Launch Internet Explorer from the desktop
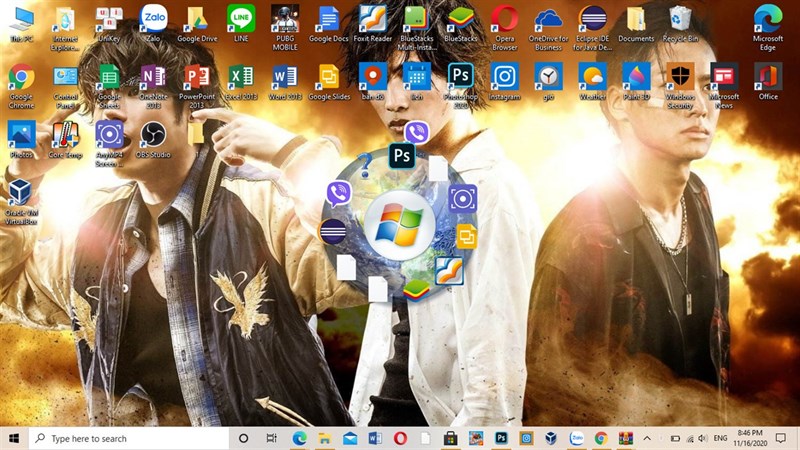The width and height of the screenshot is (800, 450). pyautogui.click(x=65, y=29)
